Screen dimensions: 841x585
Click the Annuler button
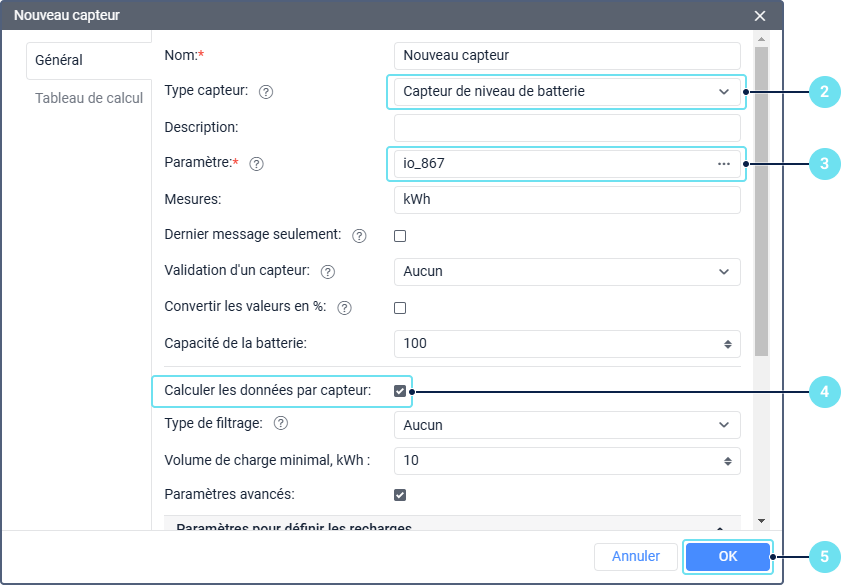click(x=635, y=556)
